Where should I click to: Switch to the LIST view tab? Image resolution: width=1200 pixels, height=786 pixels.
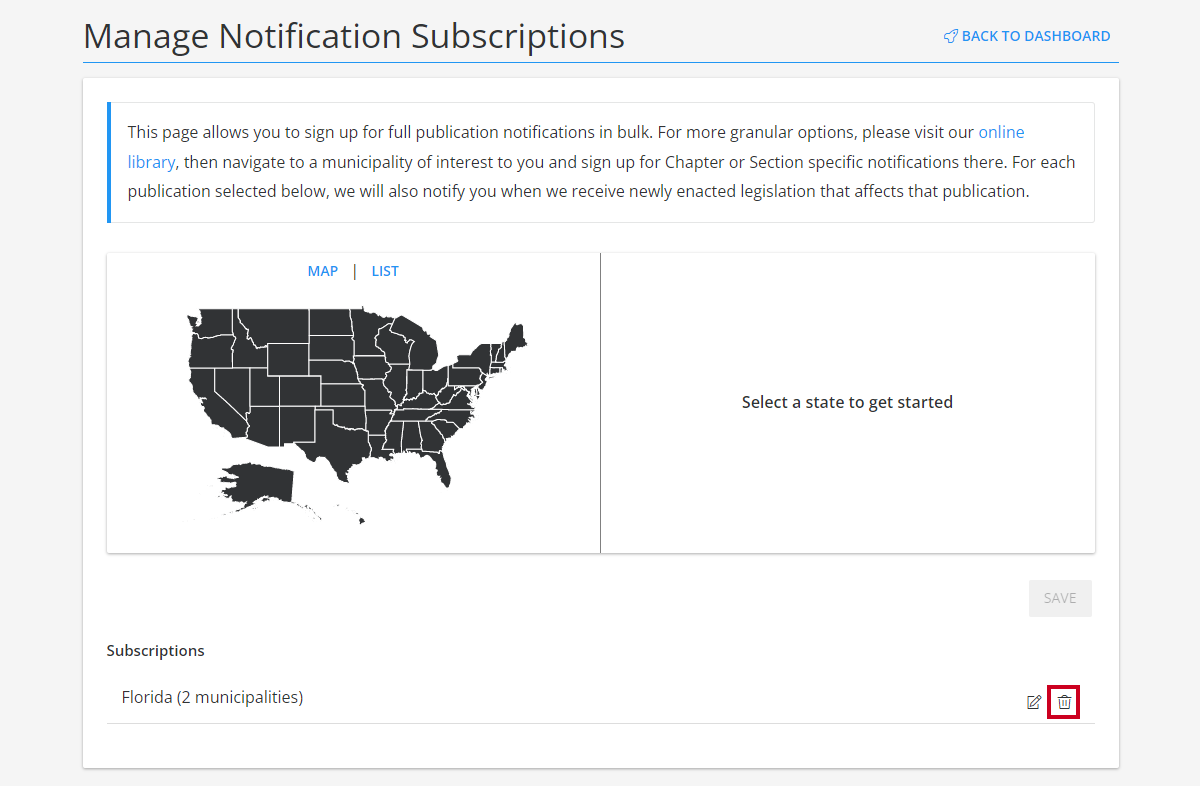click(x=385, y=271)
